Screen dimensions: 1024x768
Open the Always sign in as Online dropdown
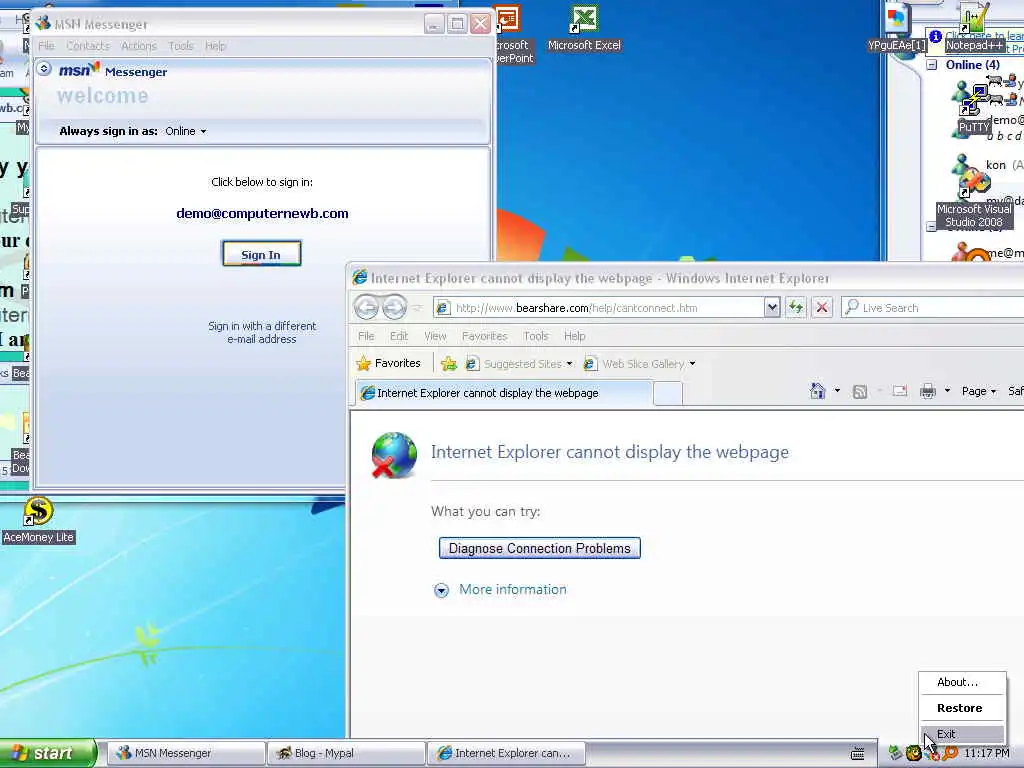(x=186, y=131)
